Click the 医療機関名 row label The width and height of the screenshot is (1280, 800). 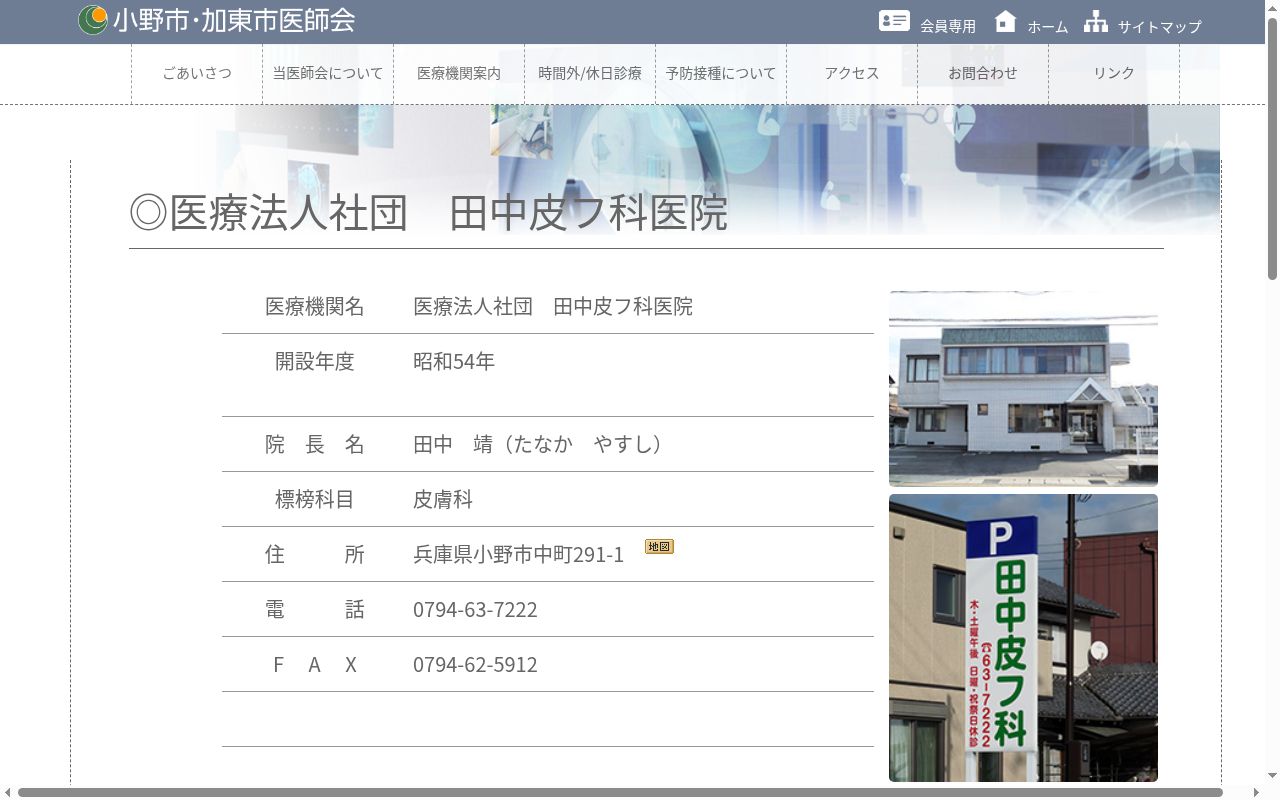tap(315, 306)
